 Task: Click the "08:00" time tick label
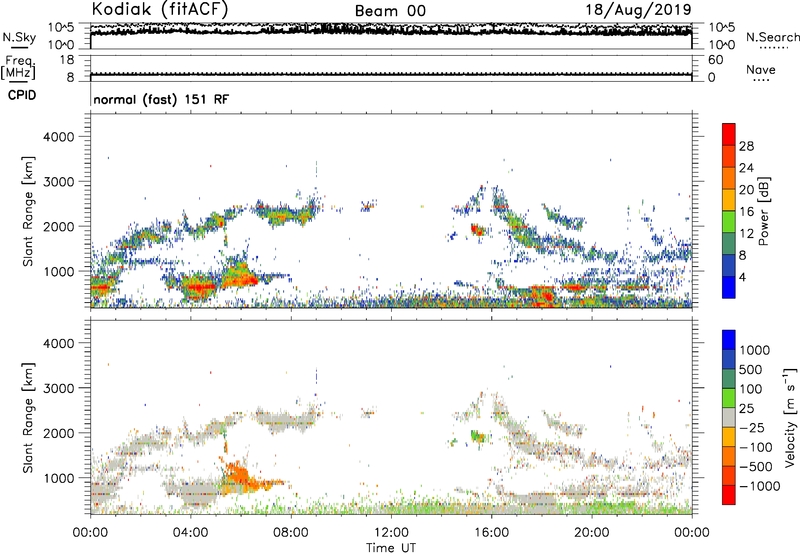pos(291,533)
